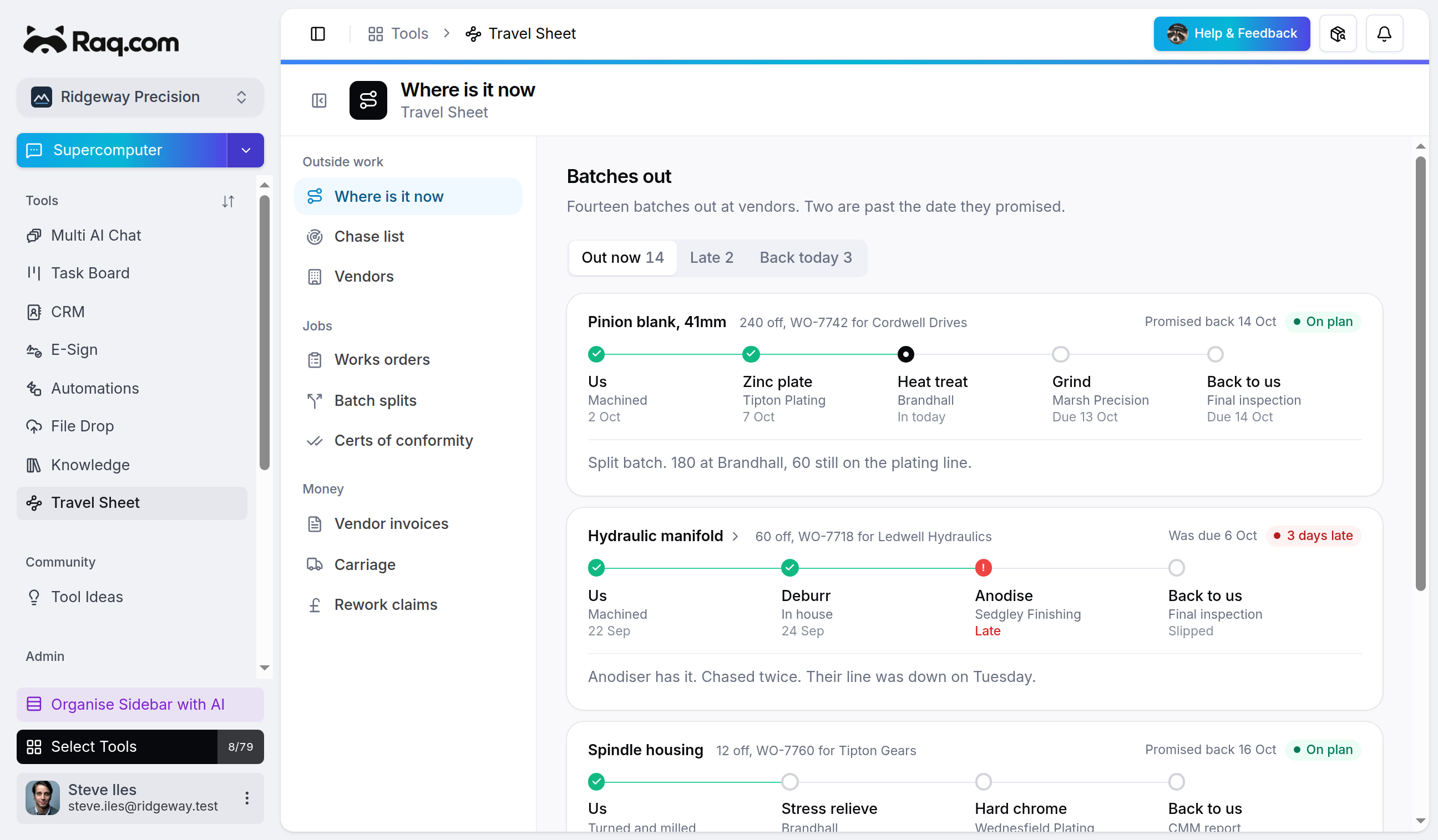Click the Heat treat current step marker
The width and height of the screenshot is (1438, 840).
point(905,354)
